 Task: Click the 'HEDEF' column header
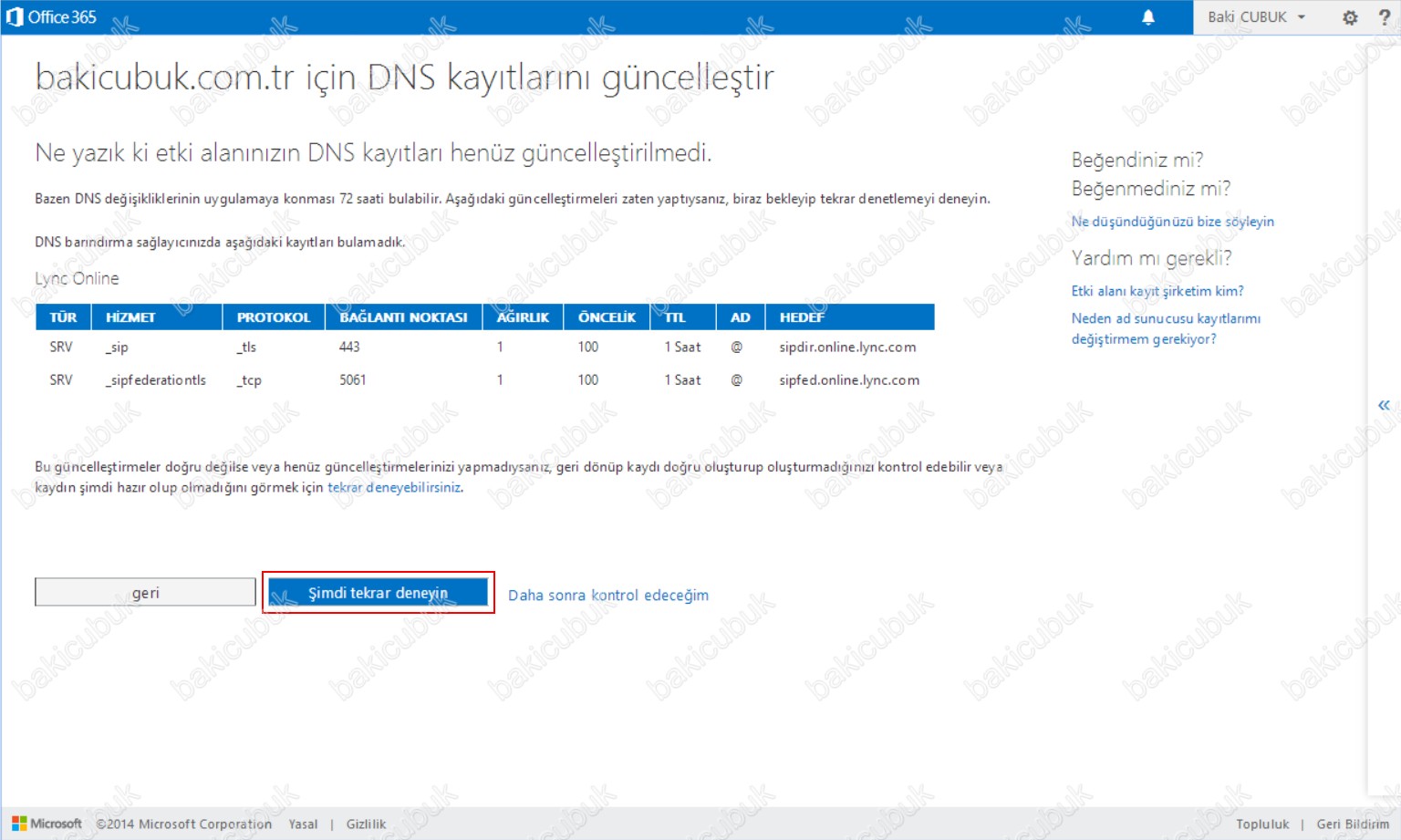click(x=849, y=316)
